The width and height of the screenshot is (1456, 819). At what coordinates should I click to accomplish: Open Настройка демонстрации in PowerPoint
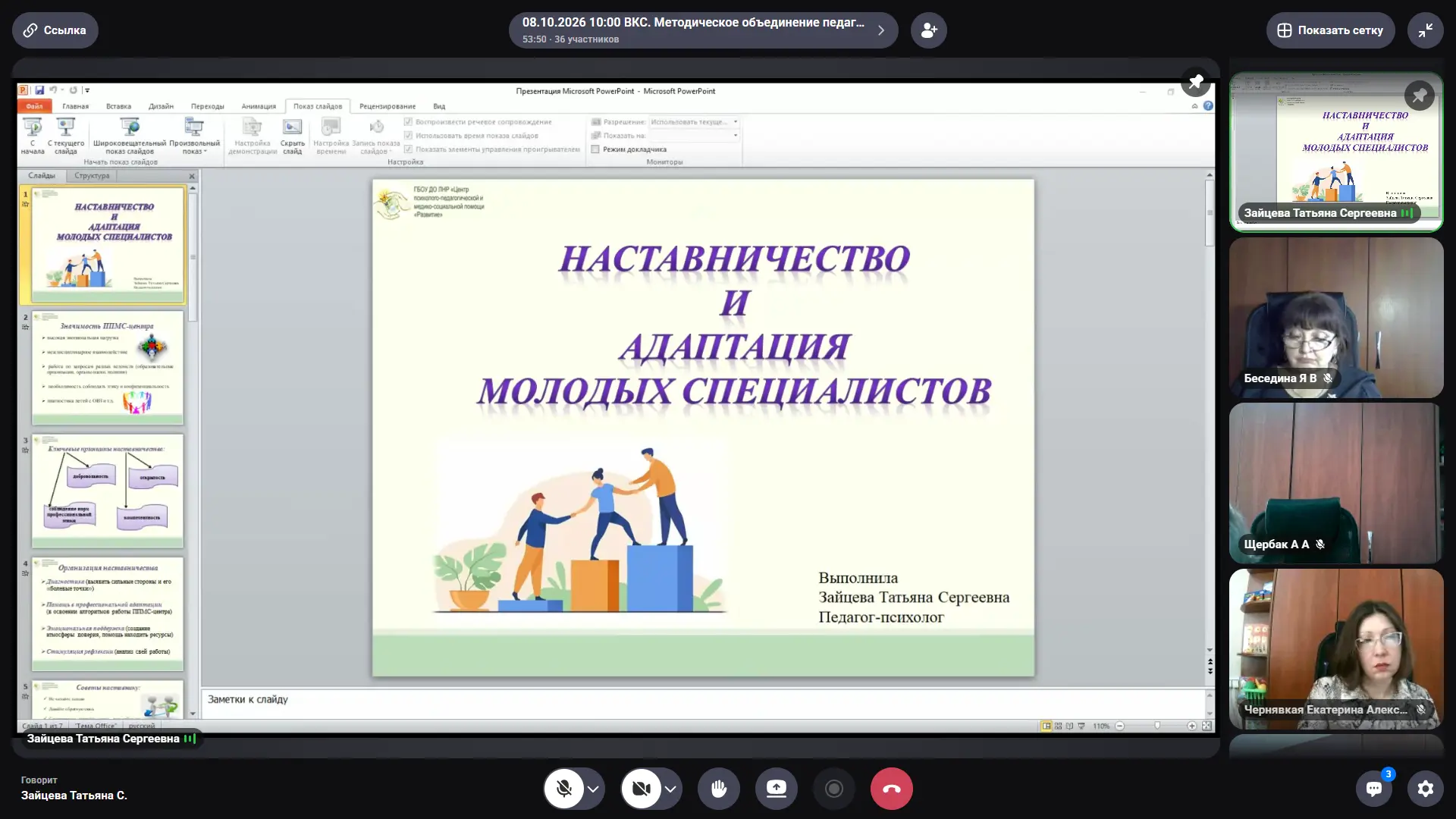pyautogui.click(x=253, y=136)
